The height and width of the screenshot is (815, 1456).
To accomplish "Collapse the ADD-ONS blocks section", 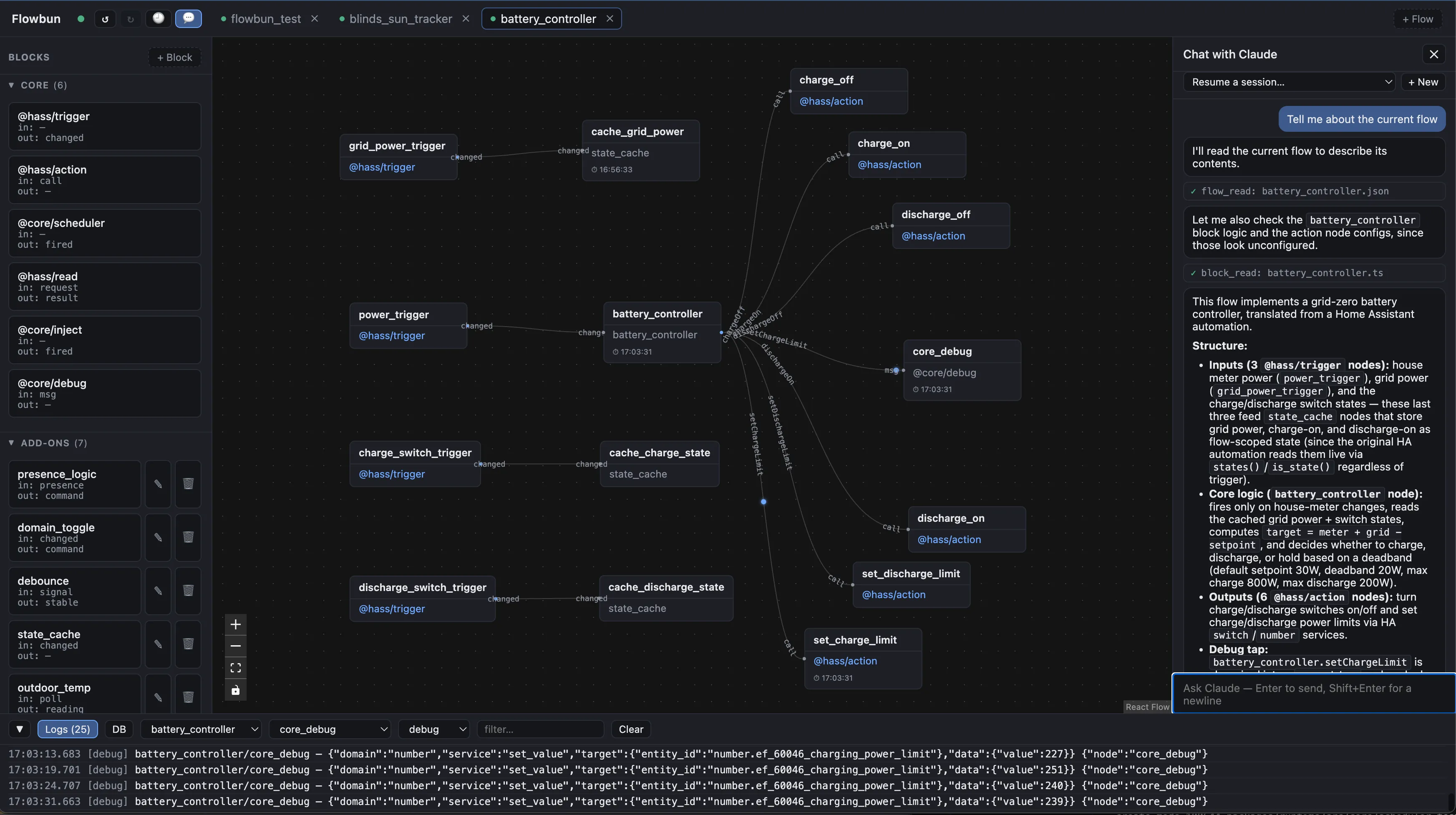I will 11,443.
